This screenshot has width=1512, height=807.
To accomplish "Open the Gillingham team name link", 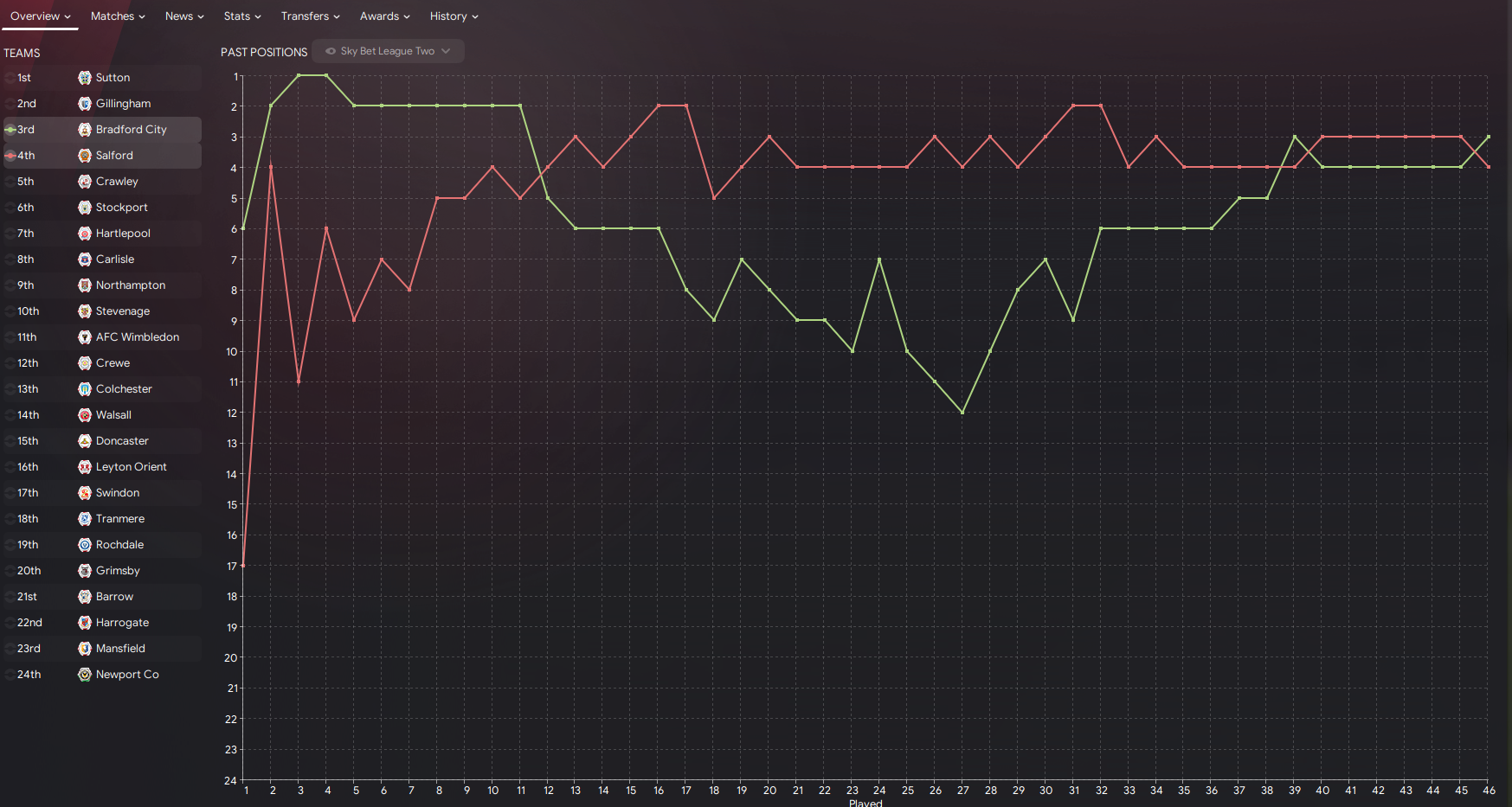I will (123, 104).
